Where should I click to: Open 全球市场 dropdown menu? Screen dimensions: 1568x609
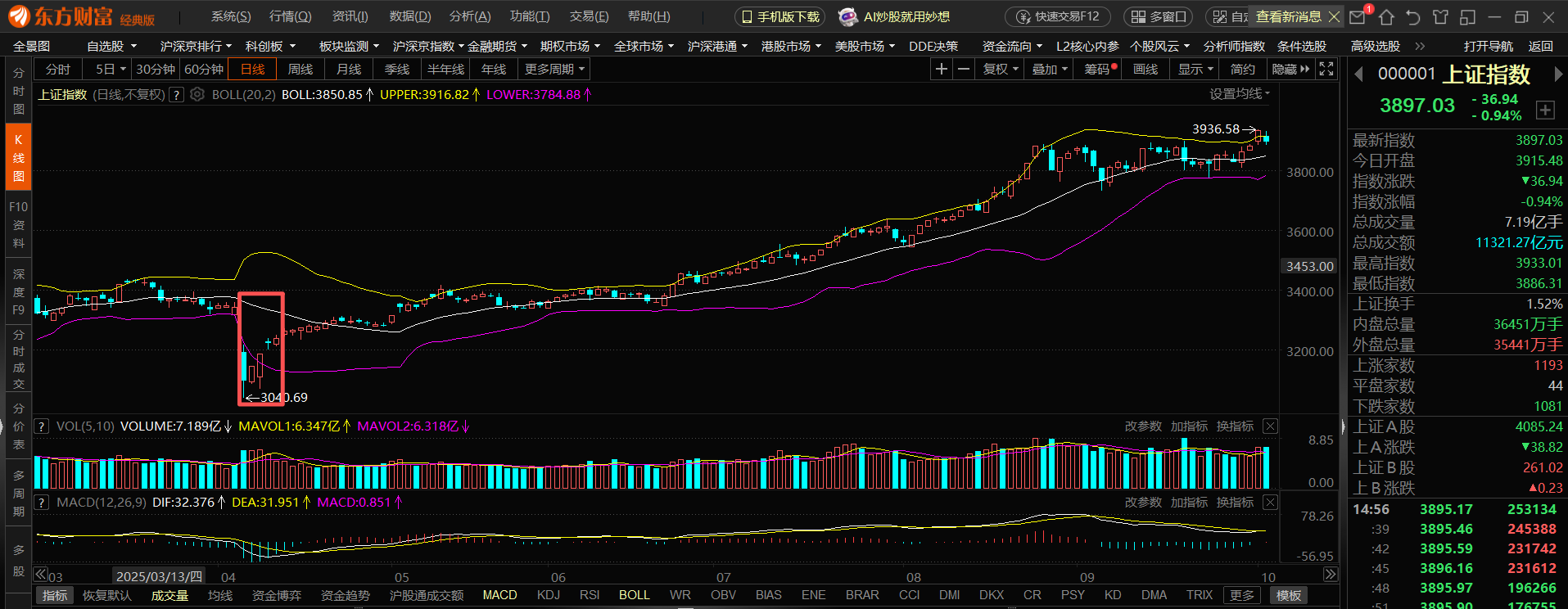tap(644, 46)
